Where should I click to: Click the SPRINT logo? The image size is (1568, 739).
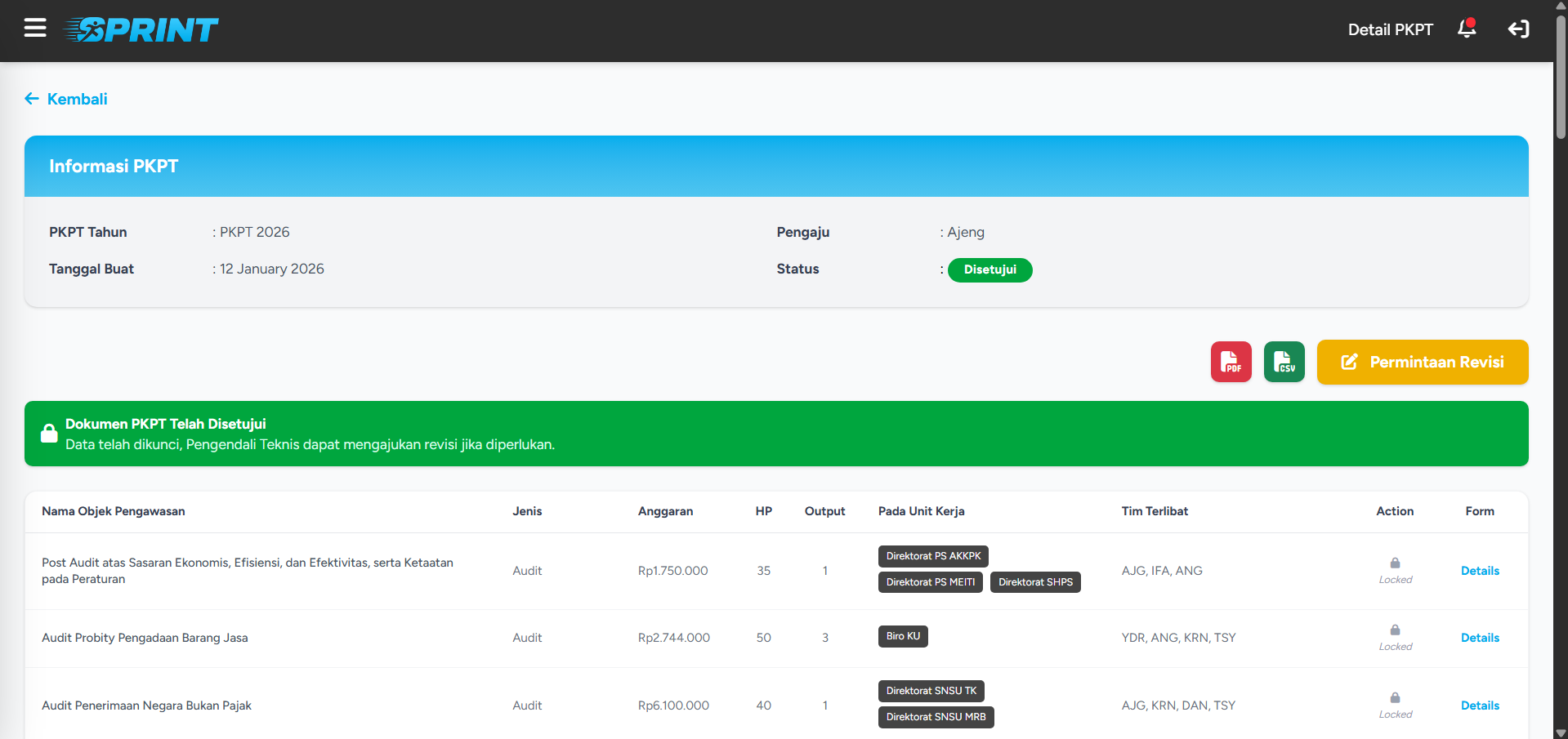(x=141, y=30)
